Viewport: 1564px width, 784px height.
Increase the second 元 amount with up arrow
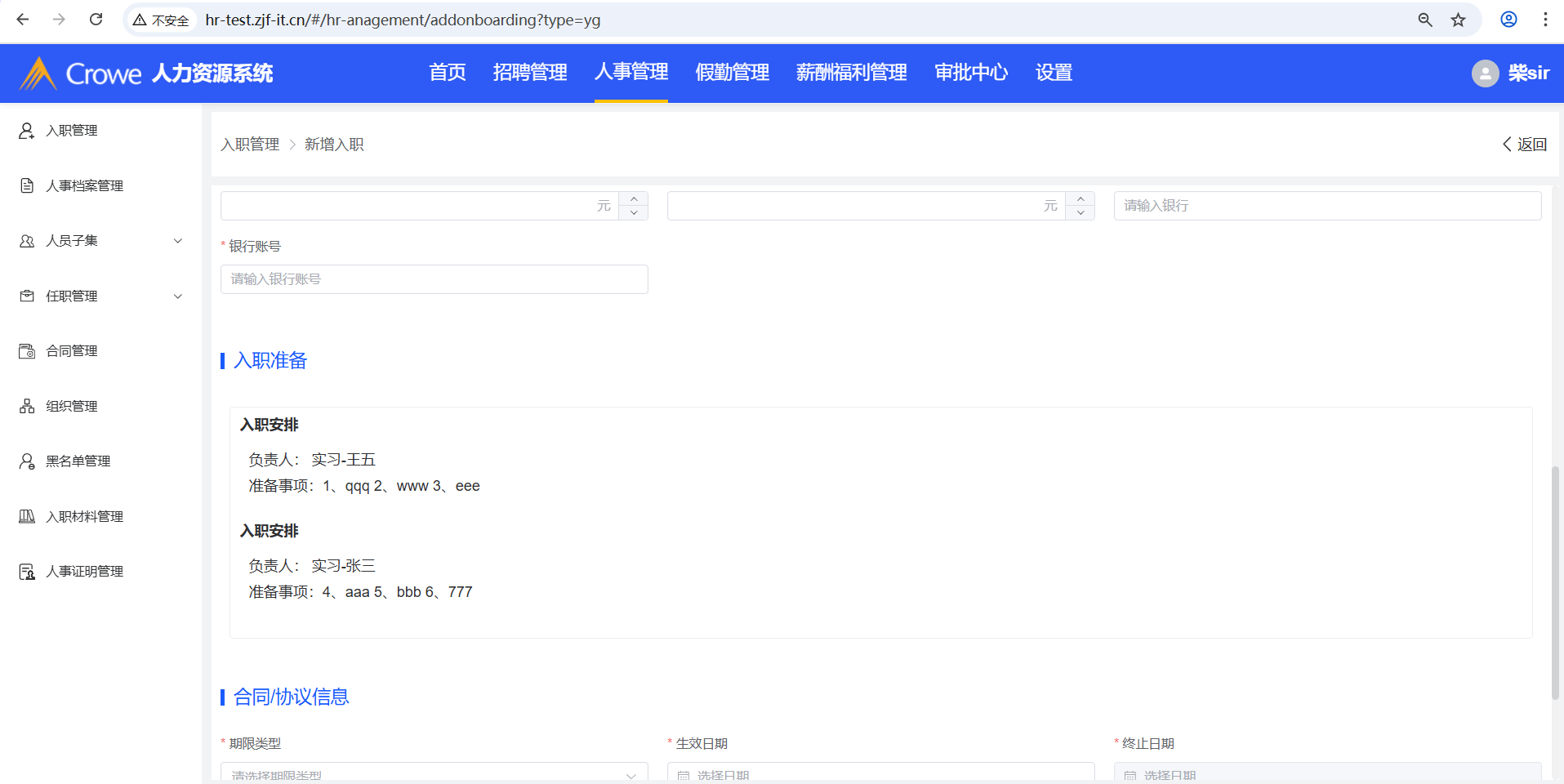coord(1081,198)
